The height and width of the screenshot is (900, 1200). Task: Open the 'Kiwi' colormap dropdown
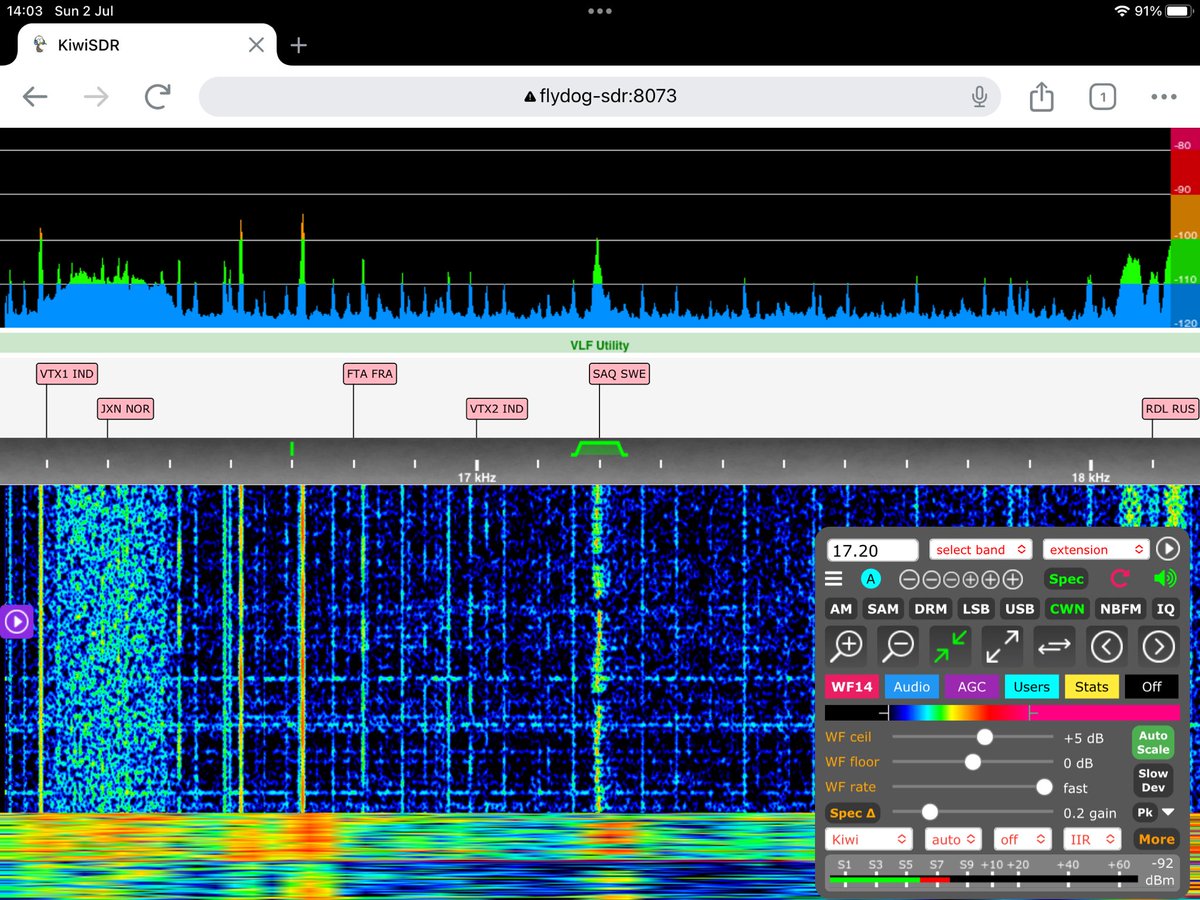[x=869, y=840]
